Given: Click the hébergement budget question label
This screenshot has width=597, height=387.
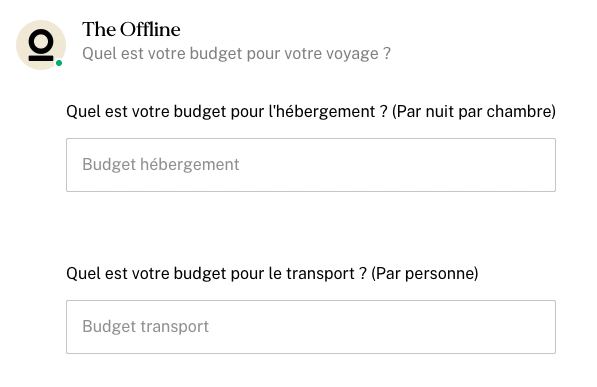Looking at the screenshot, I should (x=311, y=112).
